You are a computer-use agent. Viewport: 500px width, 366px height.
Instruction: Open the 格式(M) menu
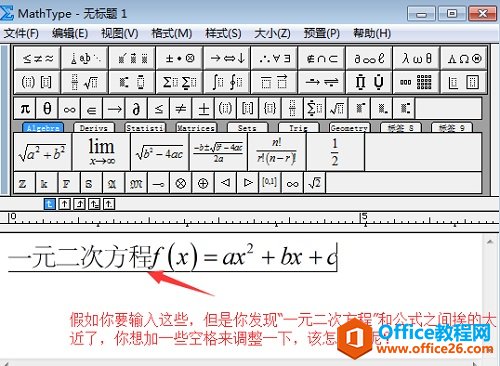[172, 33]
